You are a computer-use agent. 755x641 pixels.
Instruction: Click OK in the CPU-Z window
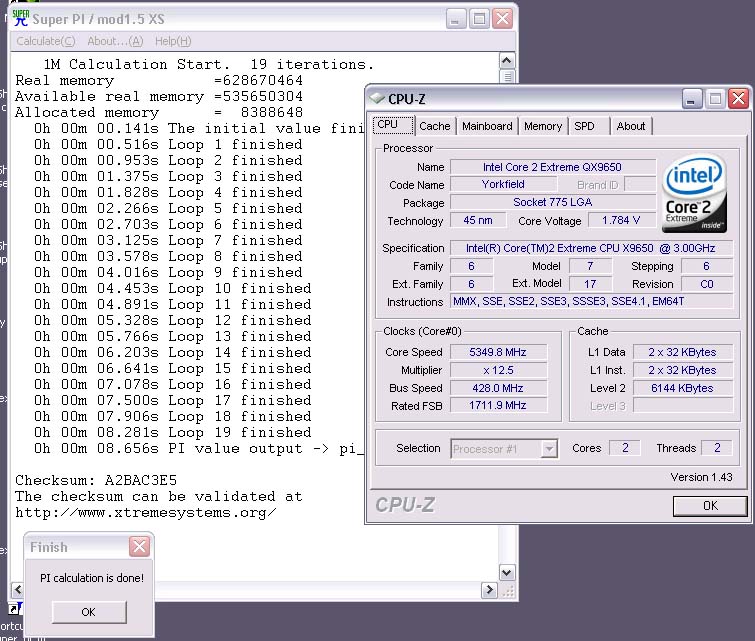coord(710,506)
